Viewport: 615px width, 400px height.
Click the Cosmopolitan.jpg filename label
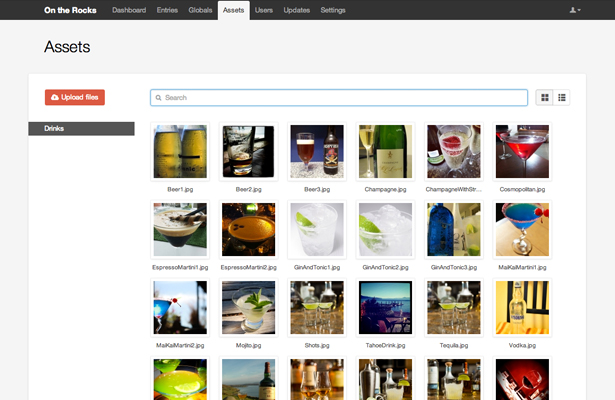point(522,189)
